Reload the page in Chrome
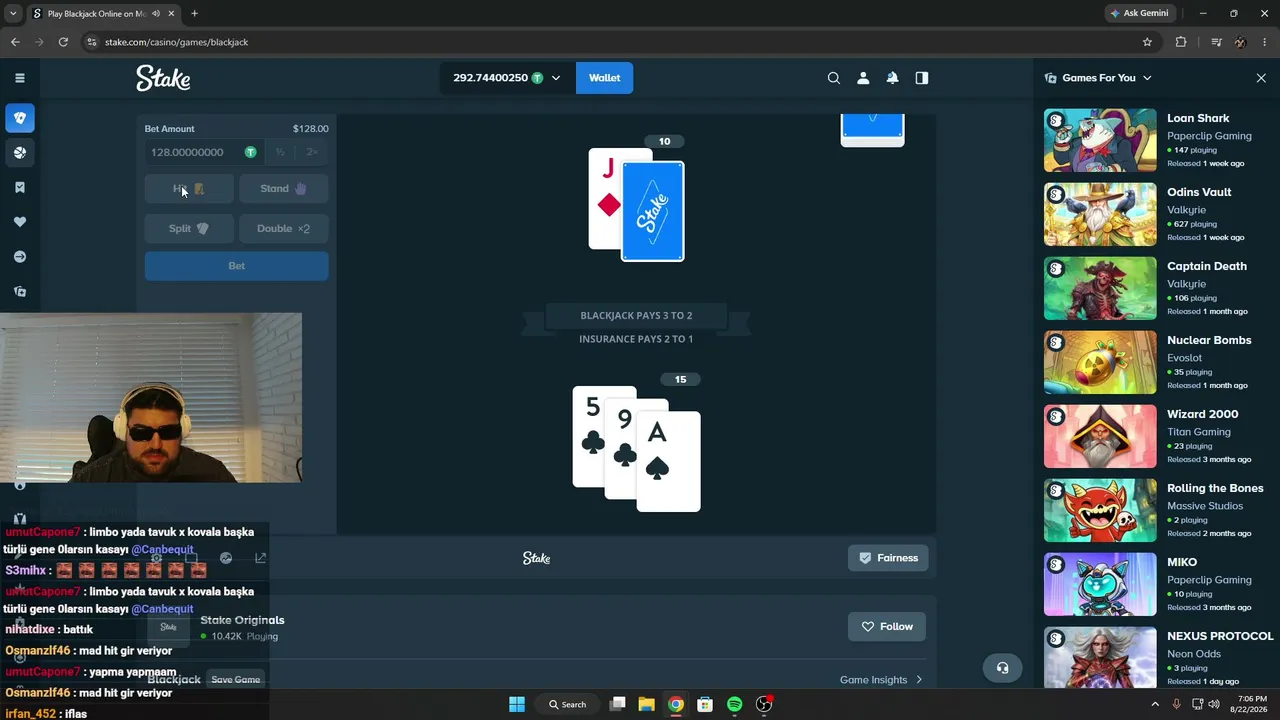 click(x=63, y=42)
